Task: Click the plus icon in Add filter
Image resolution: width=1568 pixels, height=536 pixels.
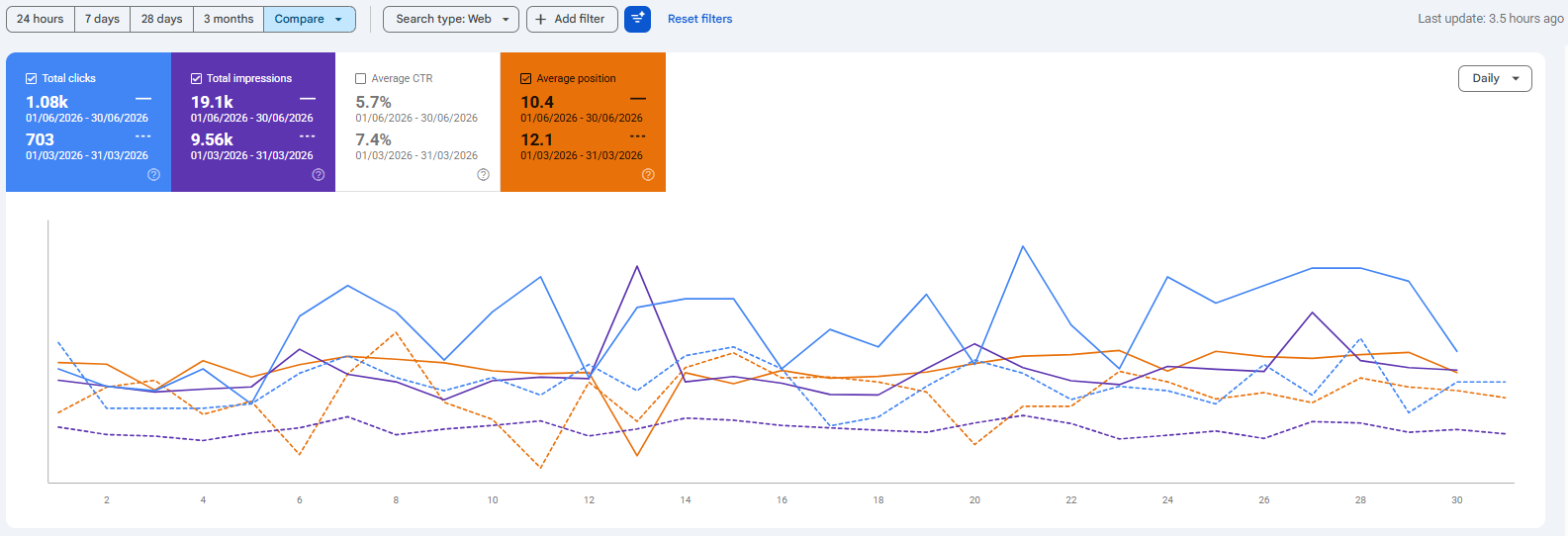Action: coord(541,19)
